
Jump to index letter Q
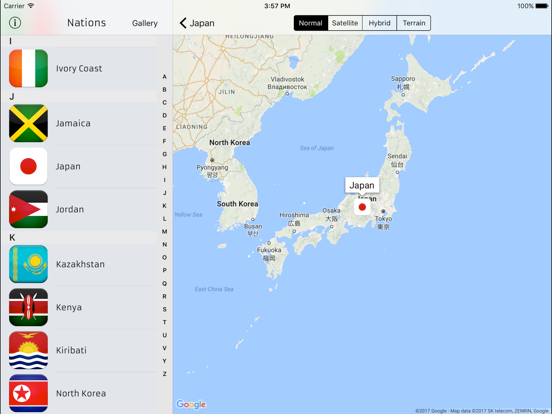point(164,283)
